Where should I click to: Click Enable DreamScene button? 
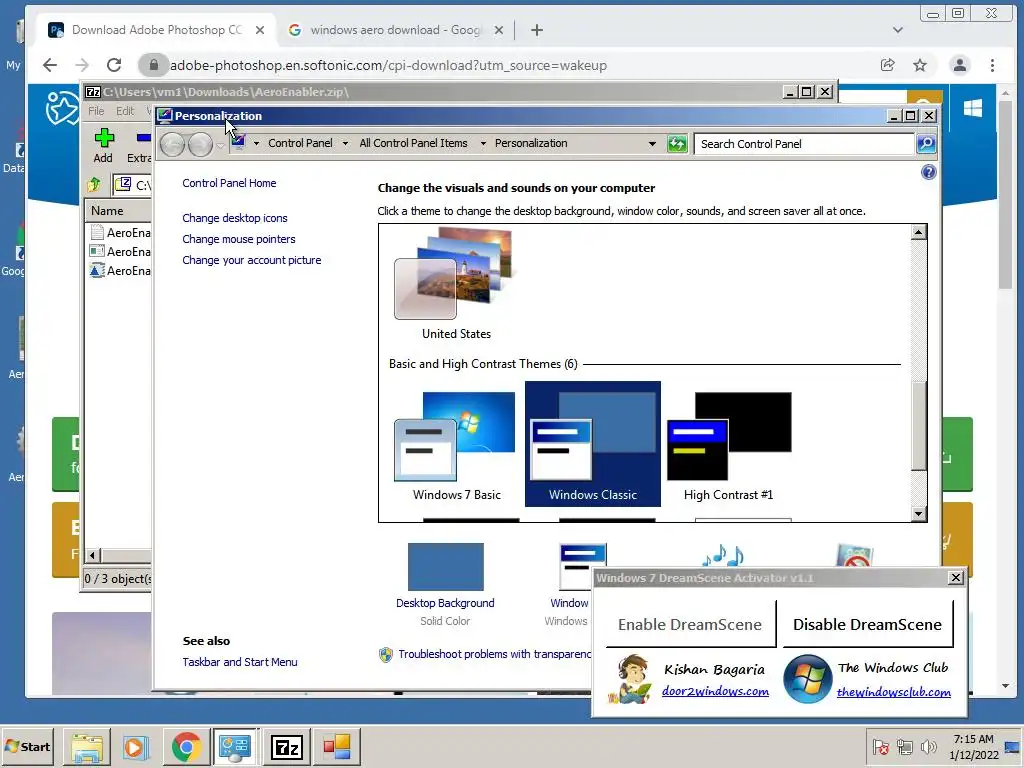[x=690, y=624]
